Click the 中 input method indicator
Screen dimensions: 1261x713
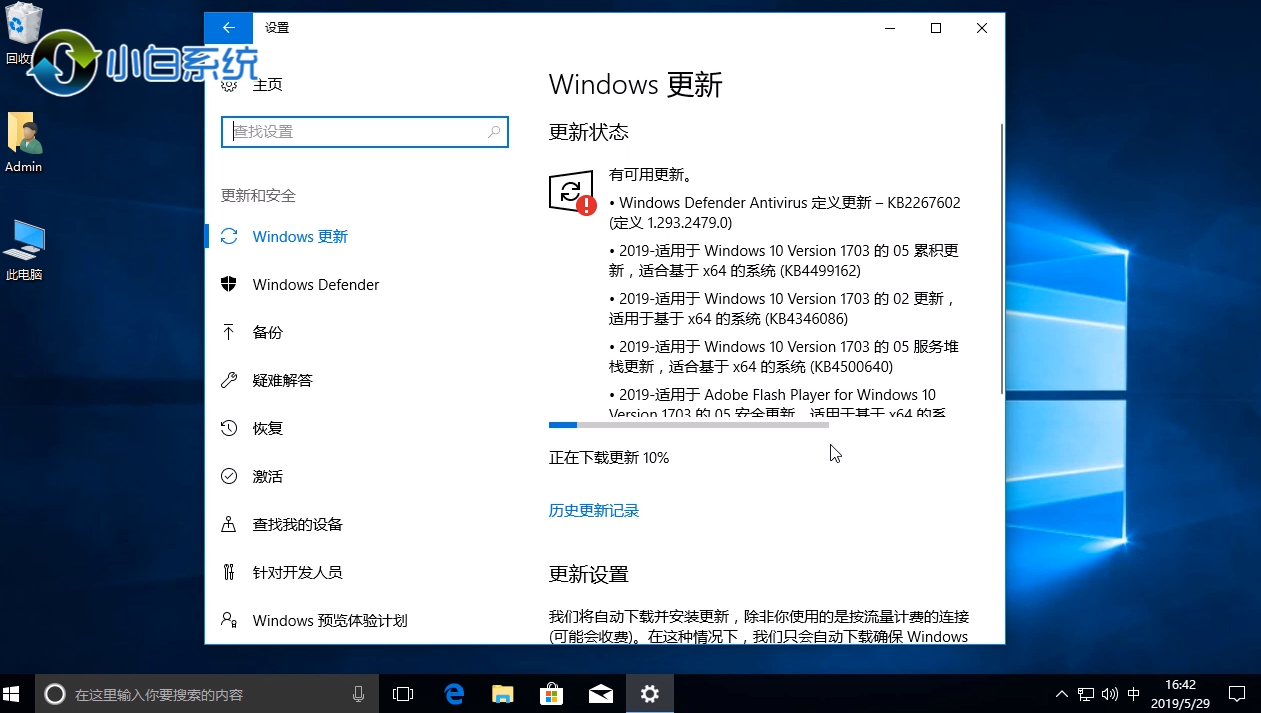tap(1133, 694)
